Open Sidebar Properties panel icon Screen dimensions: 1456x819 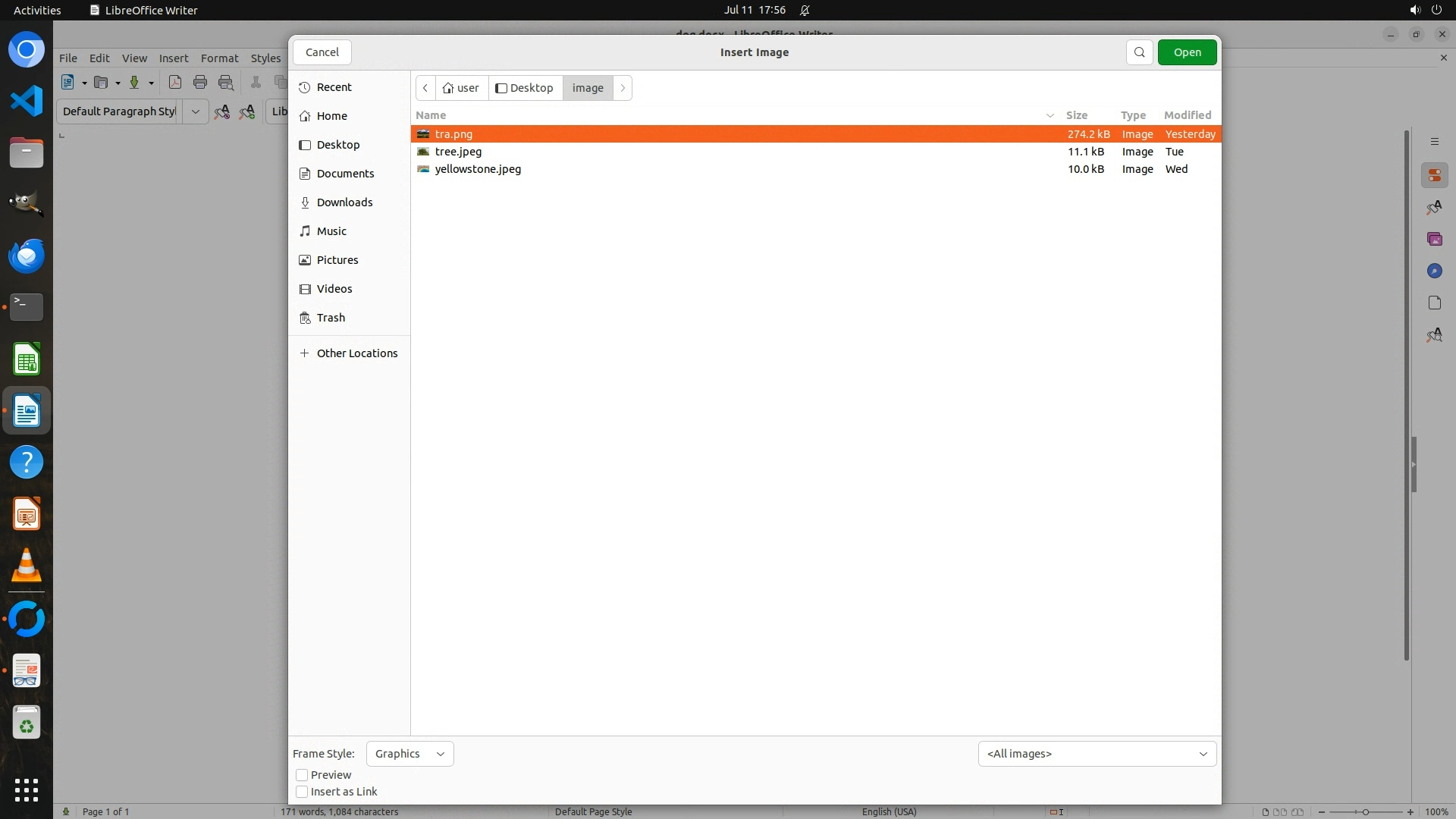(1434, 176)
